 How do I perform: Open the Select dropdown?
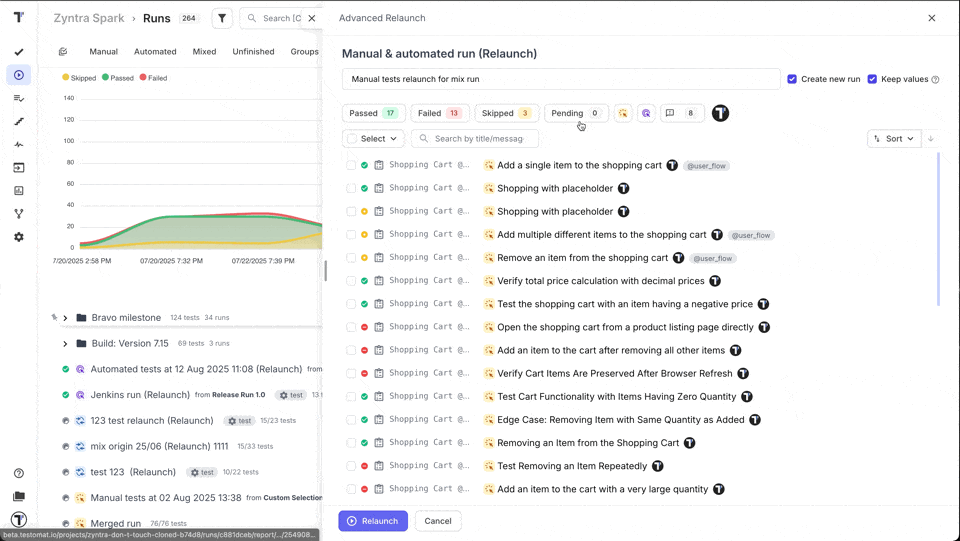click(x=373, y=139)
